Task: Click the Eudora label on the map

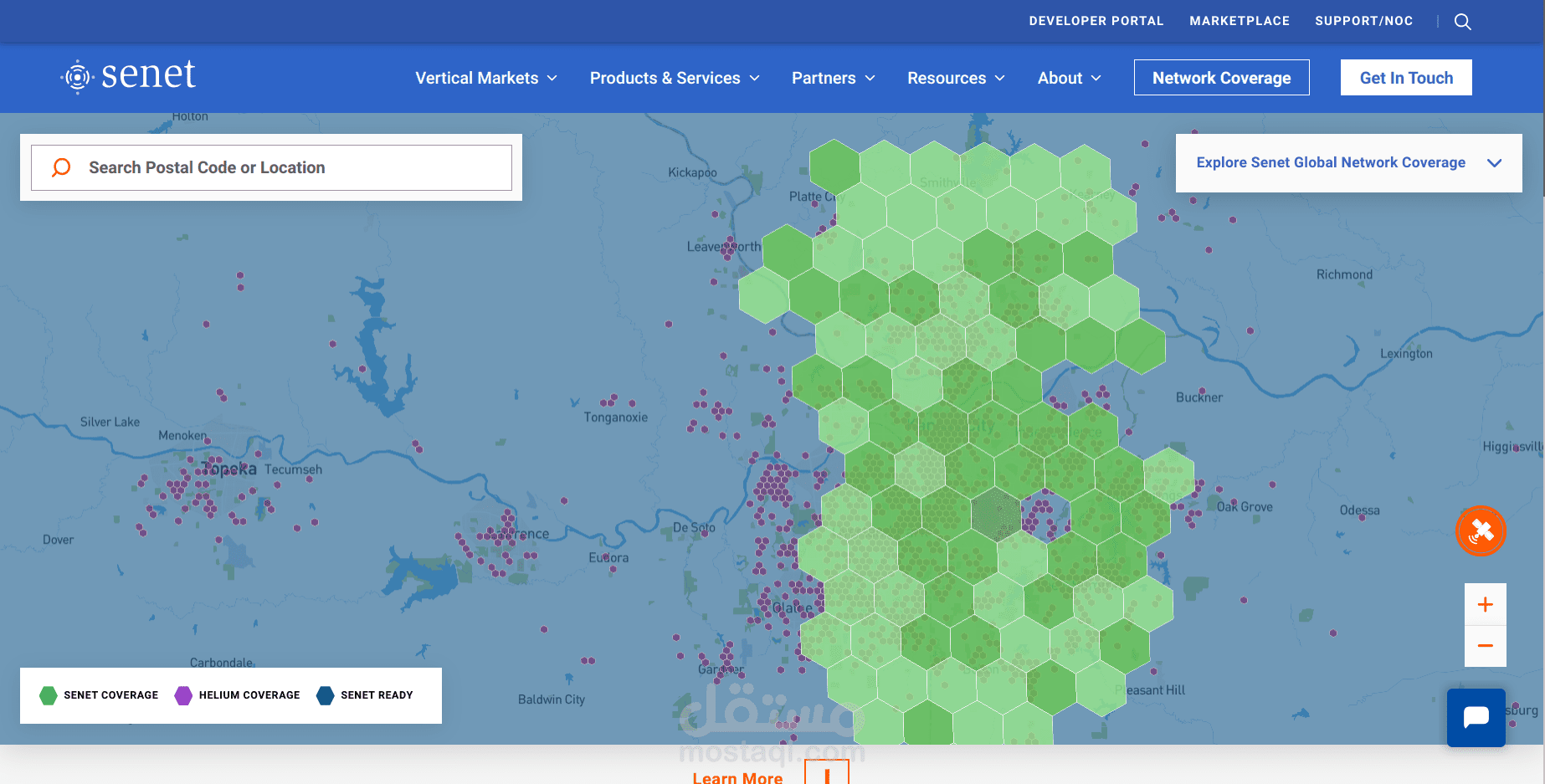Action: (x=608, y=557)
